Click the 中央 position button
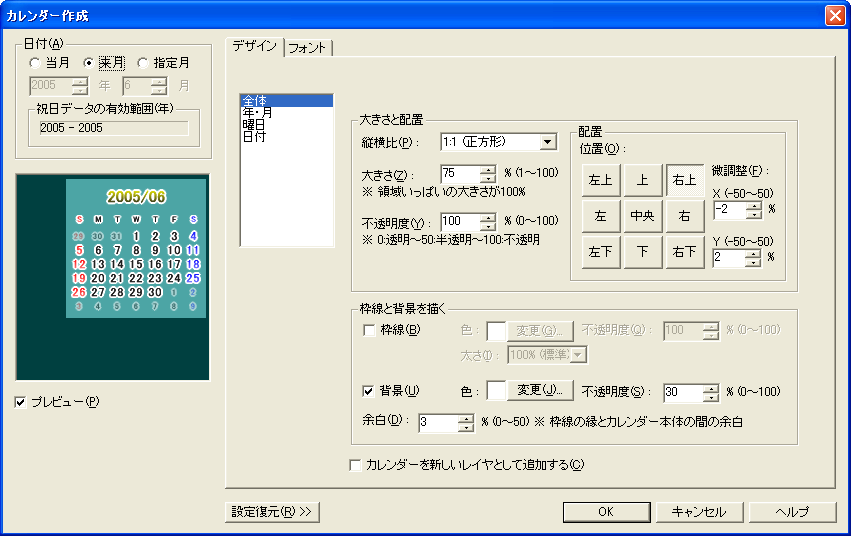The height and width of the screenshot is (536, 851). (x=642, y=216)
